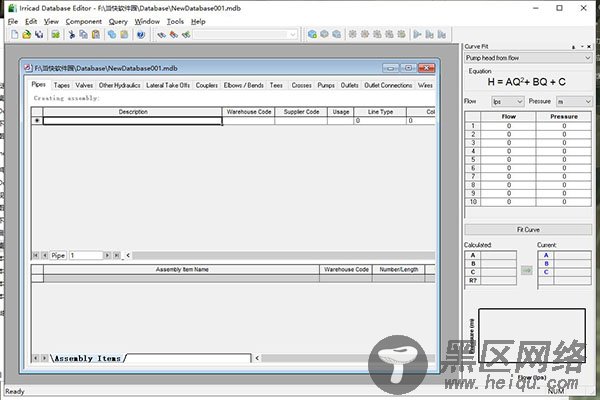This screenshot has height=400, width=600.
Task: Close the Curve Fit panel
Action: (x=589, y=46)
